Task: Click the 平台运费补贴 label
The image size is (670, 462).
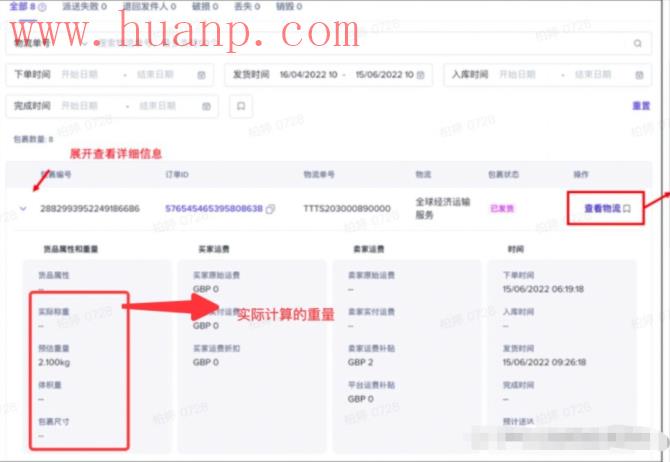Action: pyautogui.click(x=371, y=385)
